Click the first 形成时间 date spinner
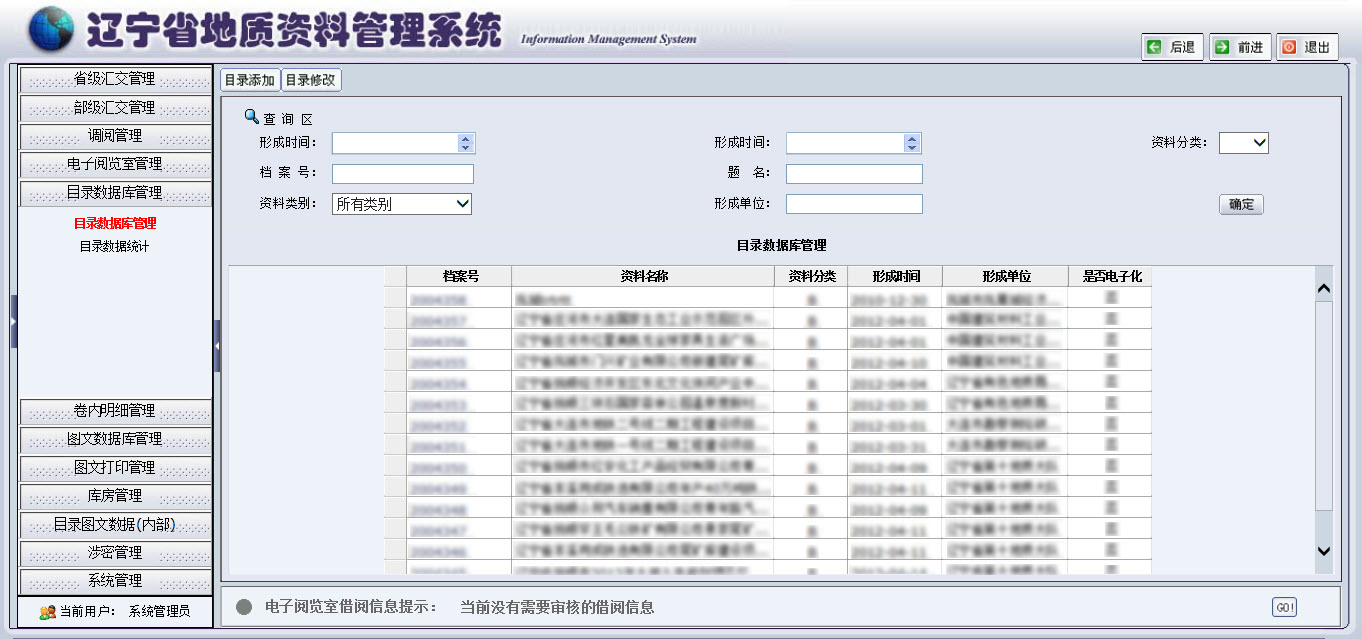This screenshot has height=639, width=1362. (x=465, y=143)
